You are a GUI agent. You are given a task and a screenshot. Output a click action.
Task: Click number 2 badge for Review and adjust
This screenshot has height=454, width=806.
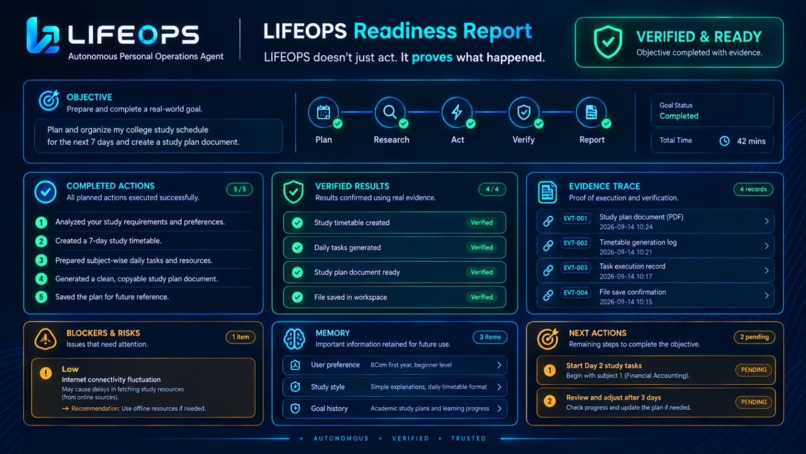(x=549, y=402)
